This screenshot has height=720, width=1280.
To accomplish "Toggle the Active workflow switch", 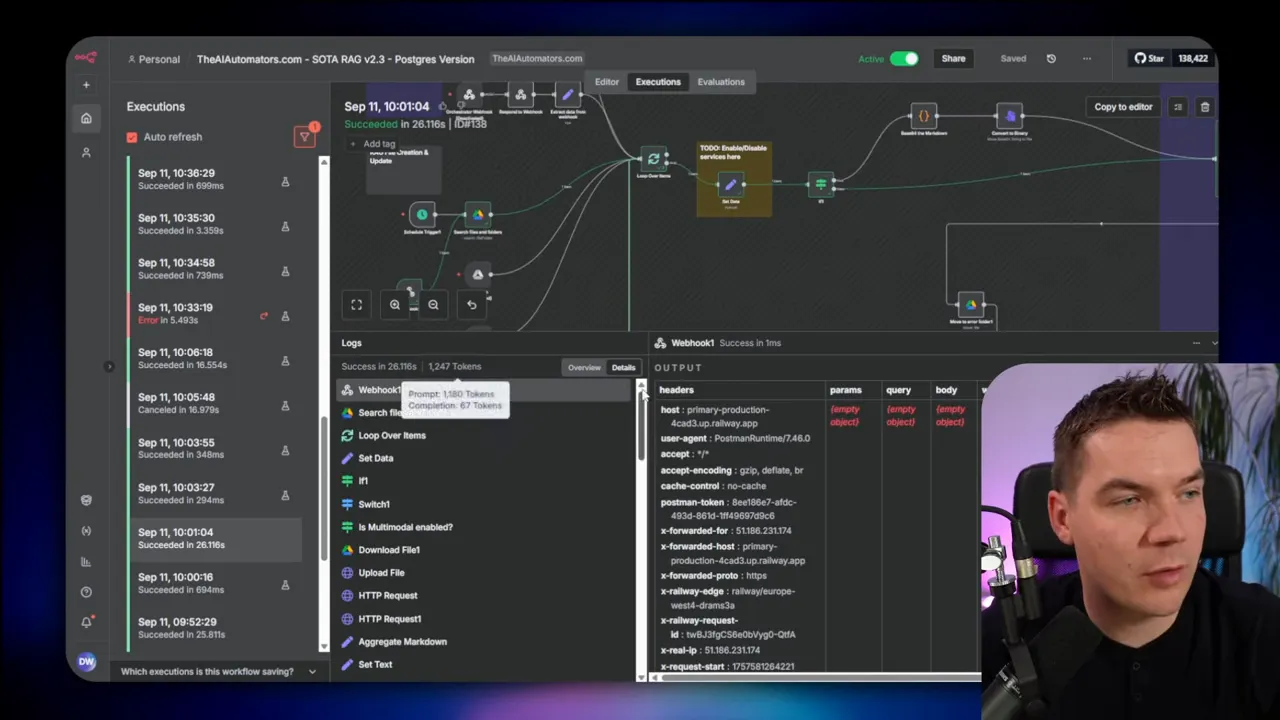I will 904,58.
